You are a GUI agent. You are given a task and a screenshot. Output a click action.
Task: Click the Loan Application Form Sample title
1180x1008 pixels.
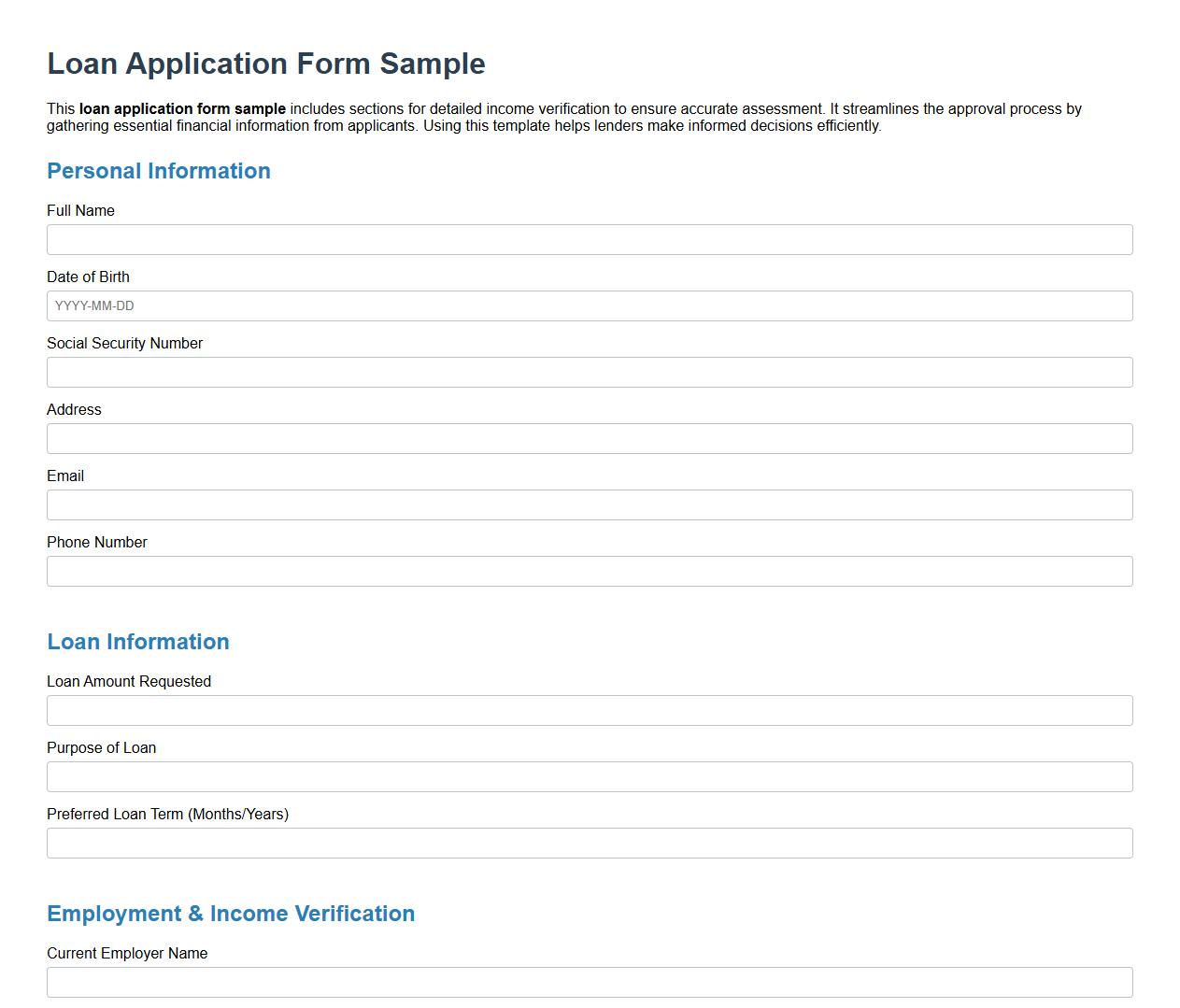click(x=265, y=64)
